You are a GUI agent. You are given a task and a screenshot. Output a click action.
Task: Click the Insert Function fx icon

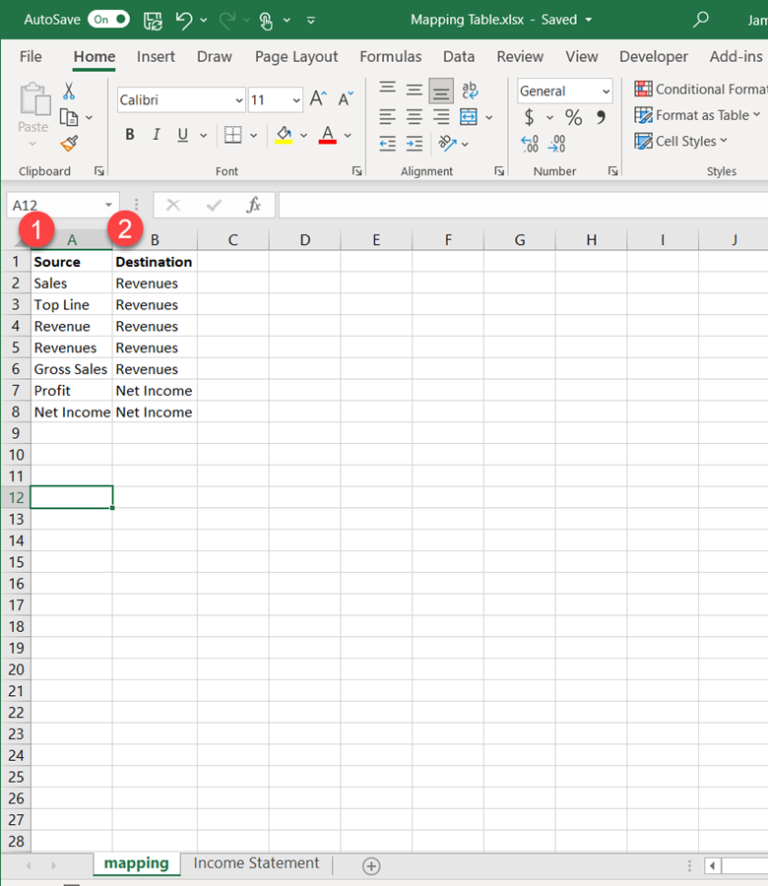click(x=254, y=205)
